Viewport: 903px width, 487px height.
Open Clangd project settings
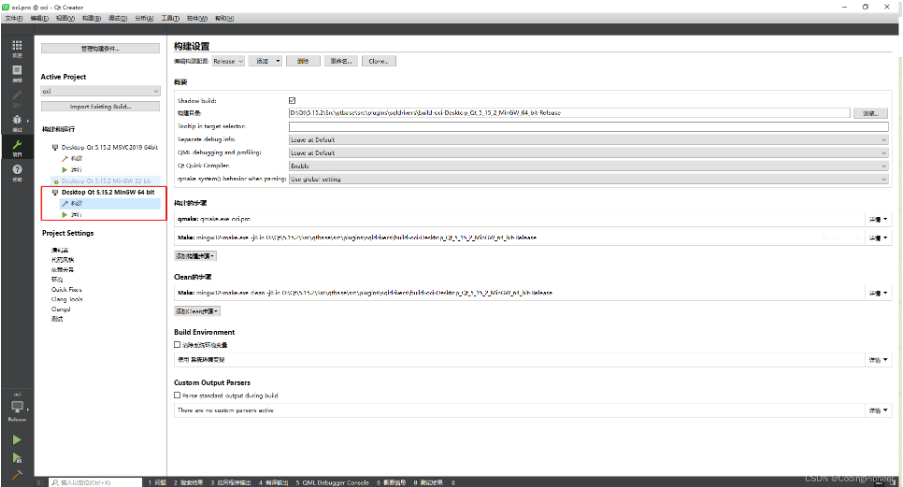[60, 309]
